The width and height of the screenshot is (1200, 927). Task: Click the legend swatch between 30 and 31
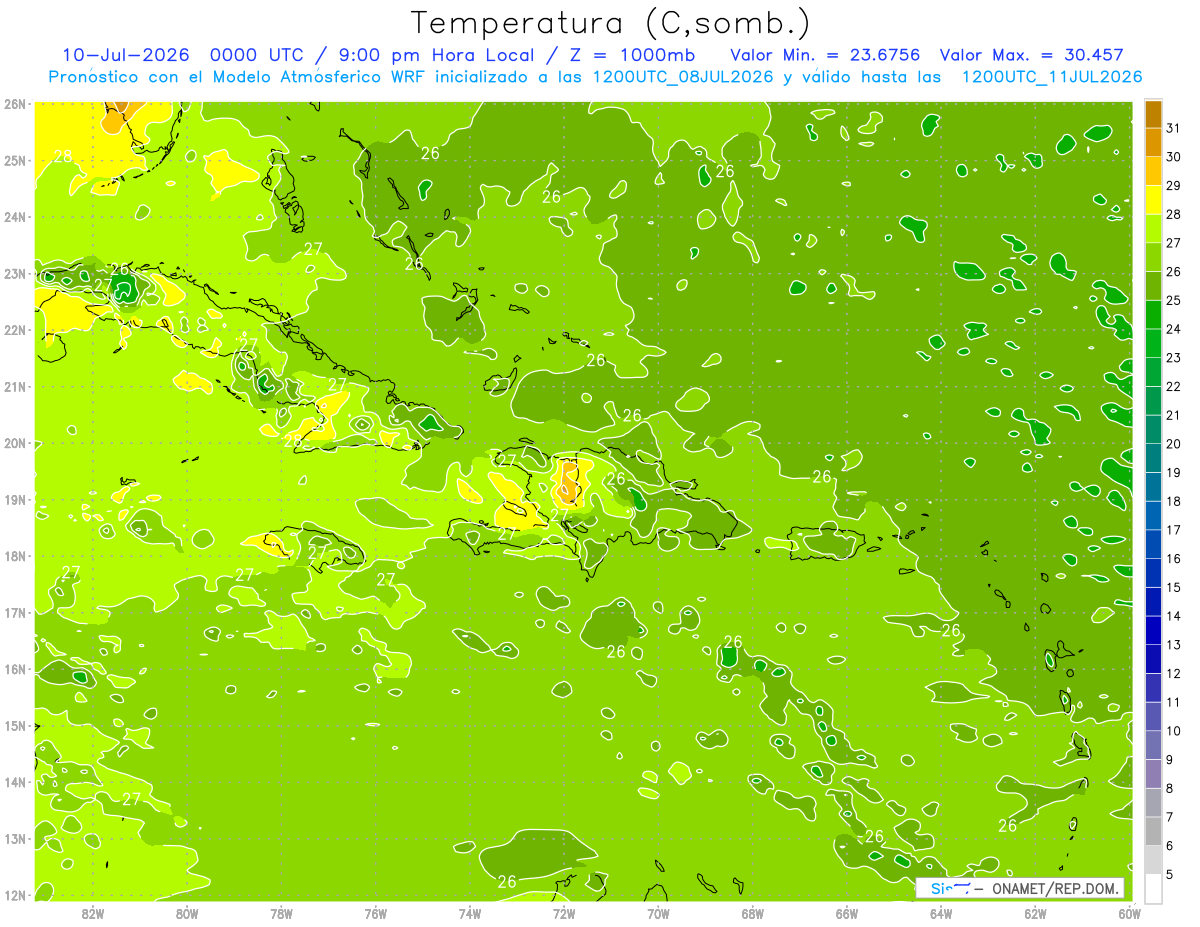[1153, 142]
